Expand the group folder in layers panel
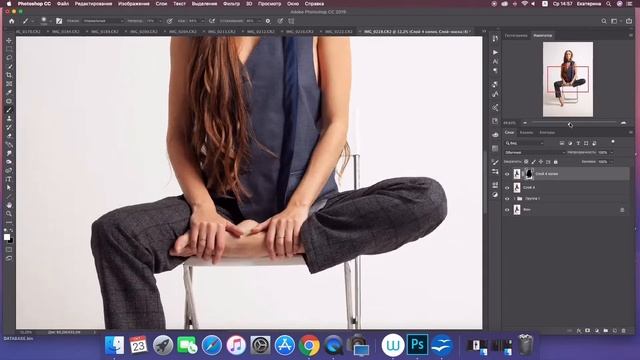The width and height of the screenshot is (640, 360). [x=514, y=199]
